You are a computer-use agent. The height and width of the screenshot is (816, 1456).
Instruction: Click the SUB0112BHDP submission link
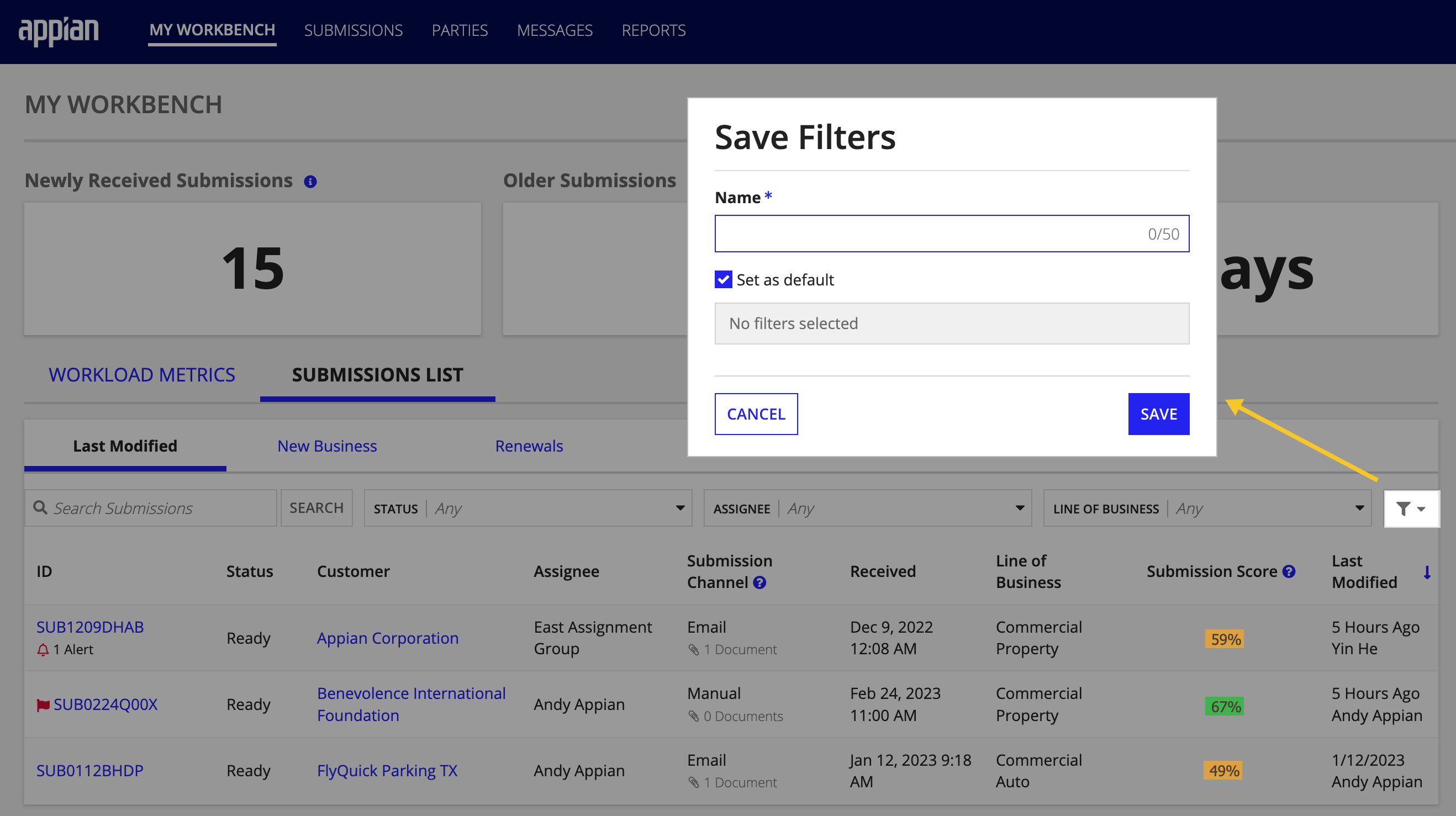tap(89, 770)
